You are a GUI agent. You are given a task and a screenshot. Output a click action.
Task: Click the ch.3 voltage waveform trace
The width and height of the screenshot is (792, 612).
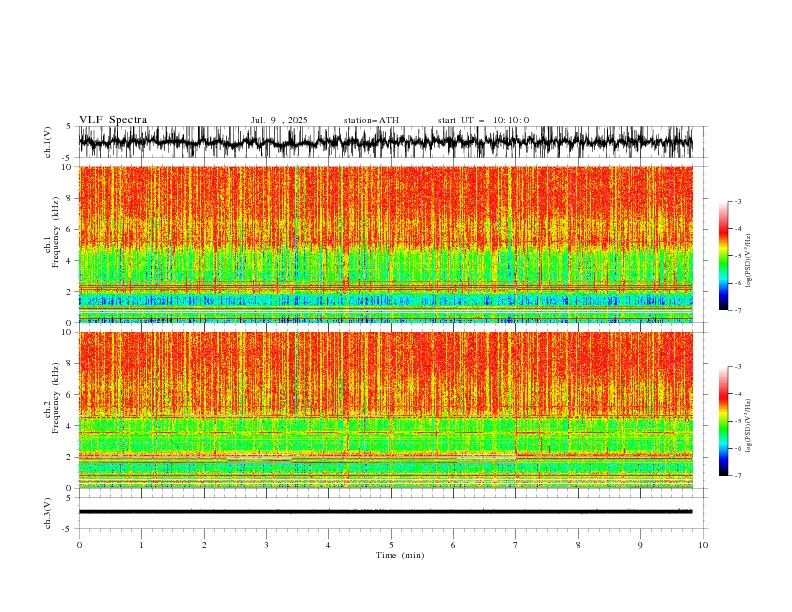[385, 512]
